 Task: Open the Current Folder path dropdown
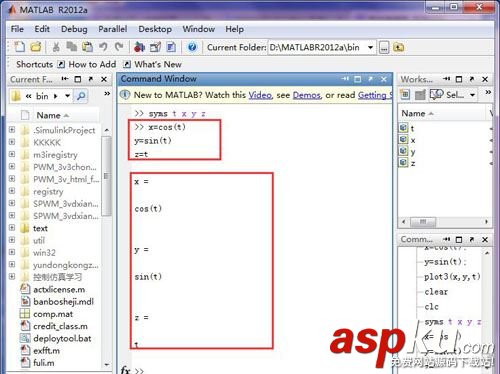370,47
